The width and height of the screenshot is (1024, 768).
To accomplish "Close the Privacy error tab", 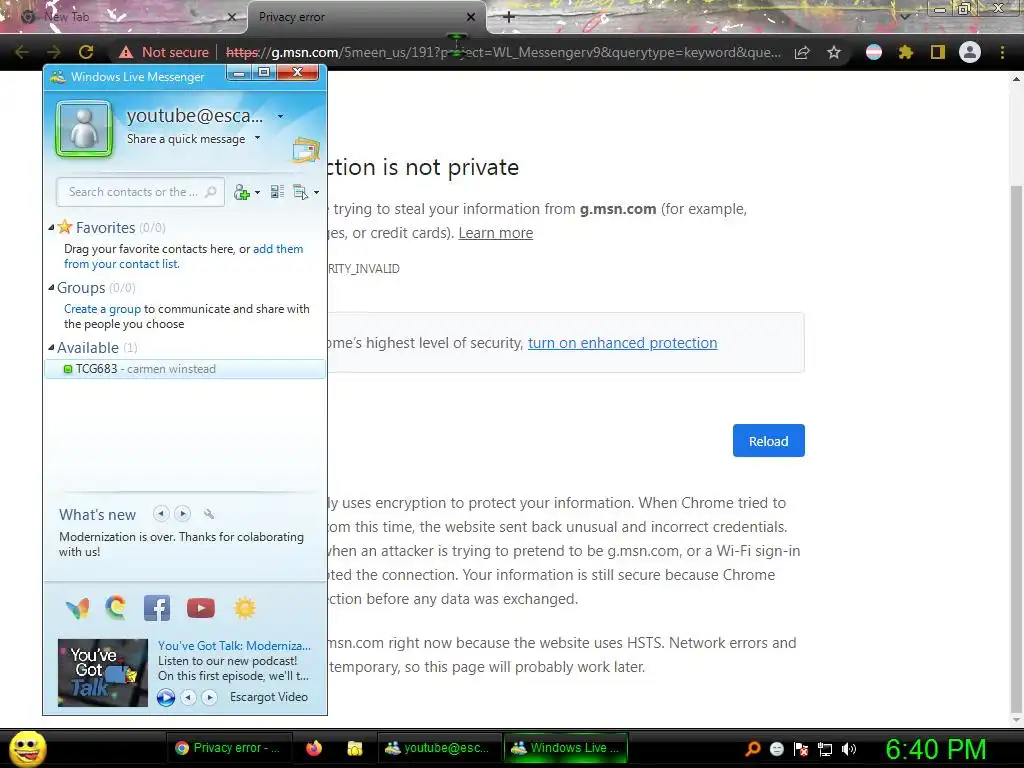I will pos(471,17).
